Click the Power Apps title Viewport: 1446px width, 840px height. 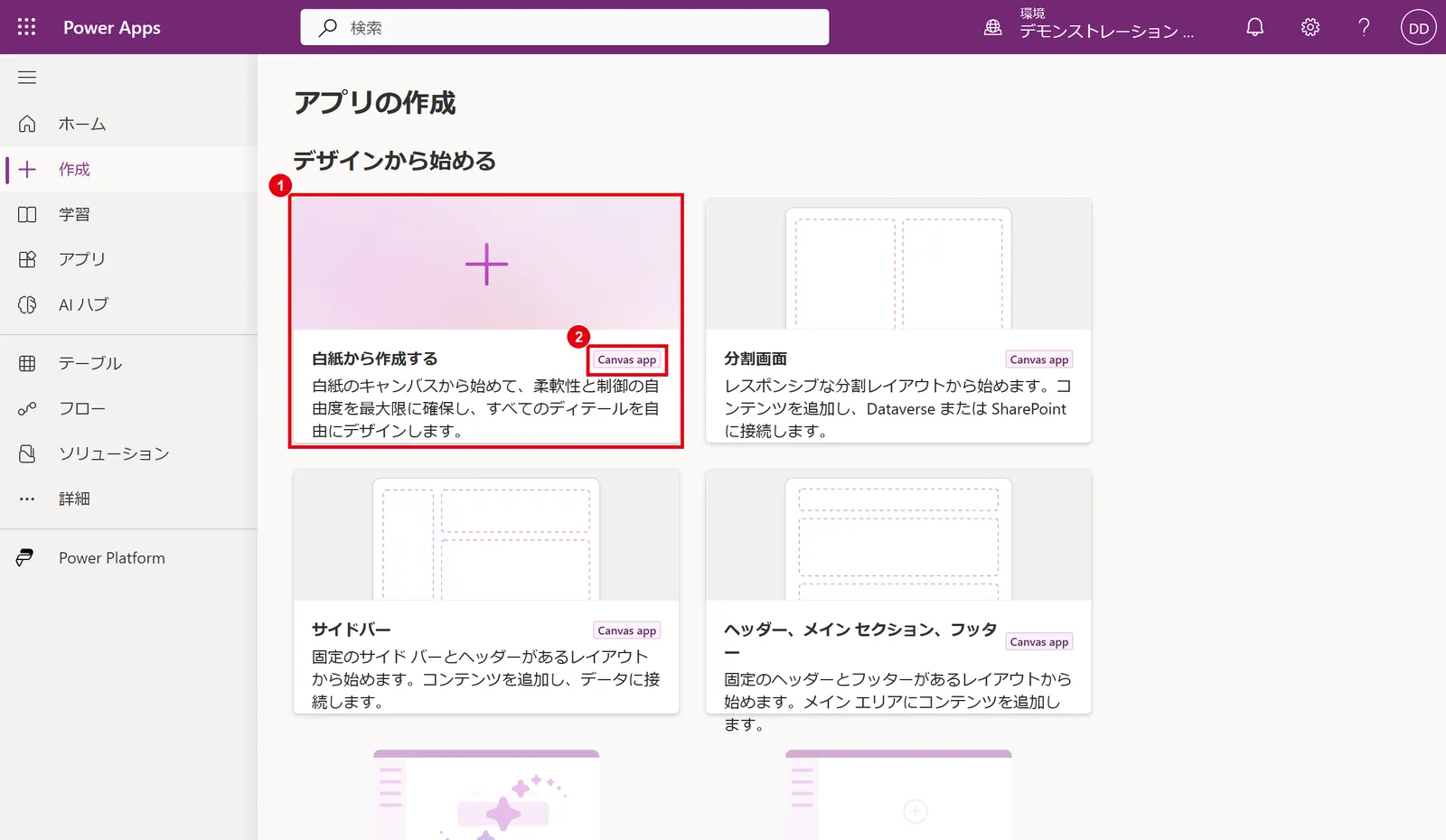[x=112, y=27]
